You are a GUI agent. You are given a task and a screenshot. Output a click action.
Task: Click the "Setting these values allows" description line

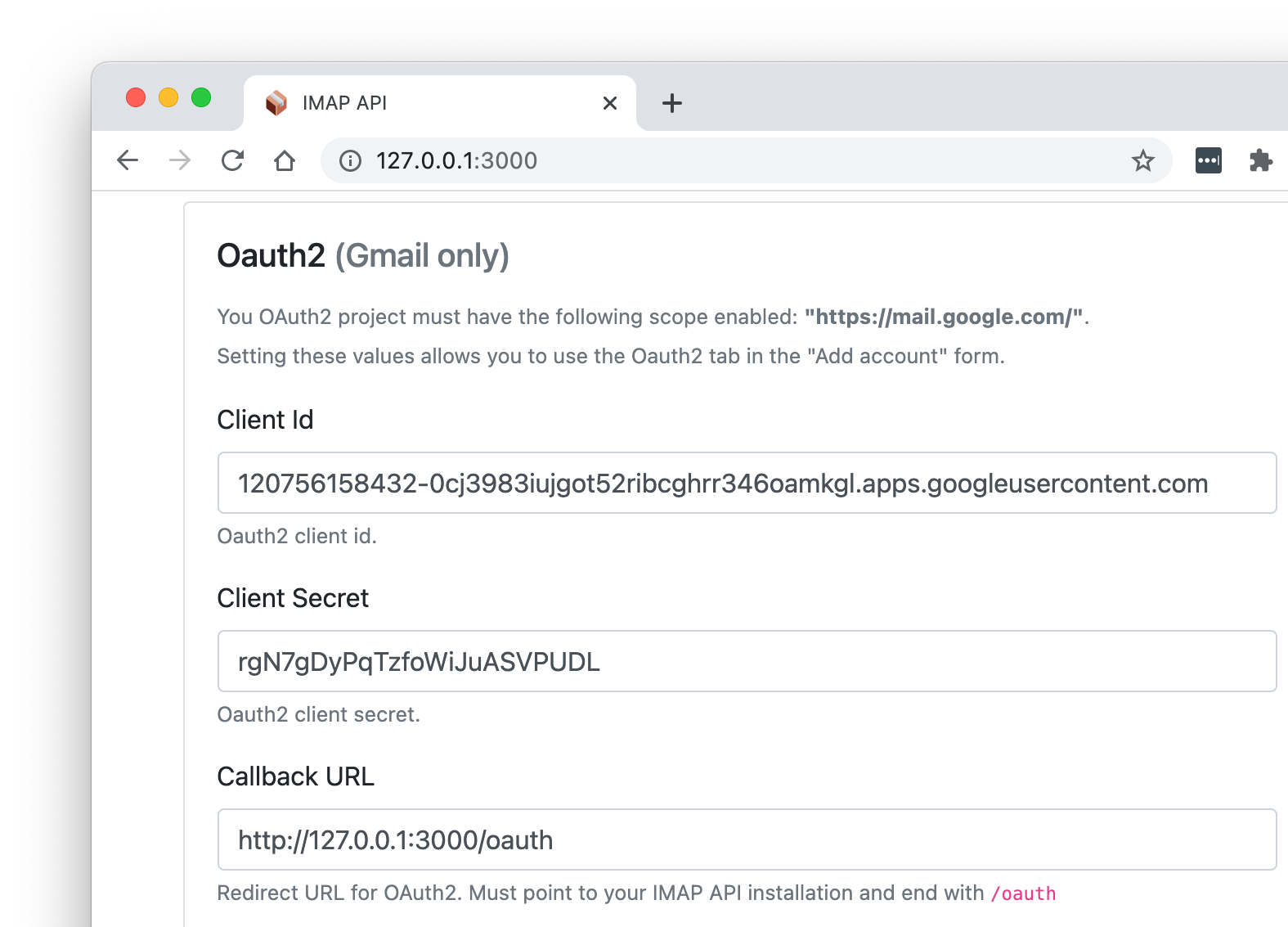[611, 356]
